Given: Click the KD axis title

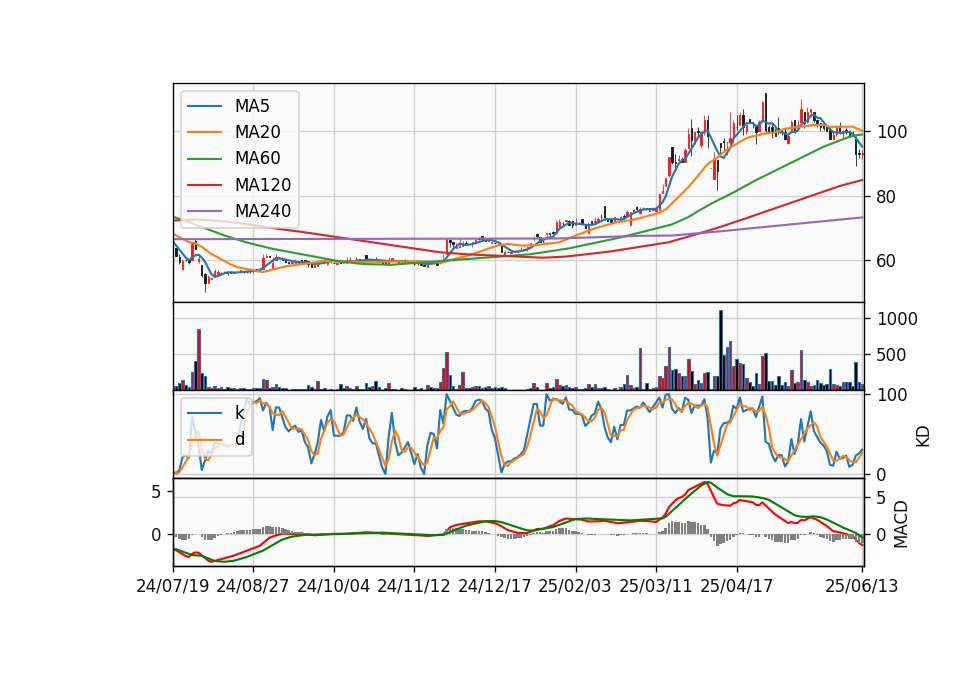Looking at the screenshot, I should (x=923, y=437).
